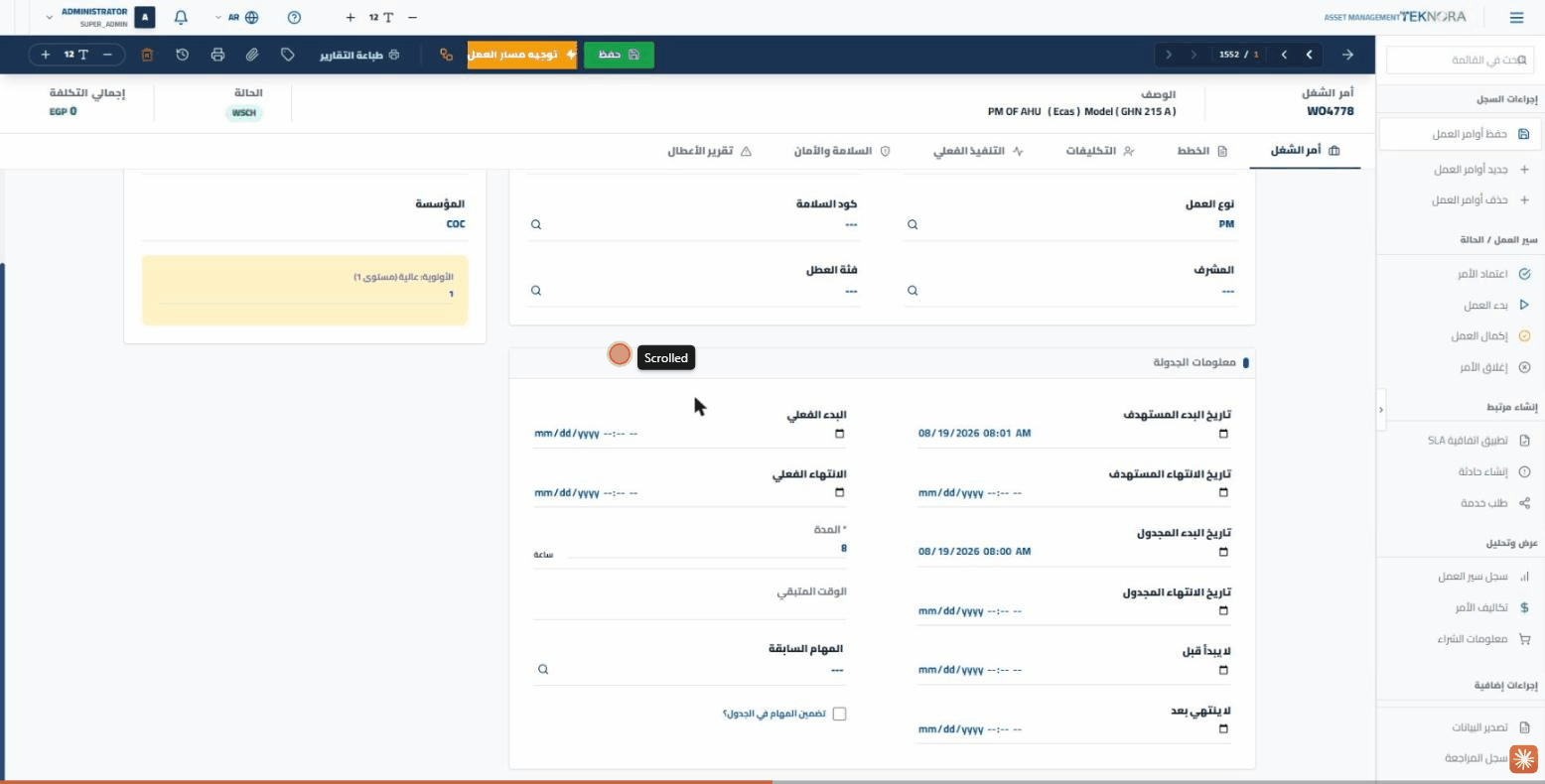Click إغلاق الأمر close order action
The height and width of the screenshot is (784, 1545).
1494,367
